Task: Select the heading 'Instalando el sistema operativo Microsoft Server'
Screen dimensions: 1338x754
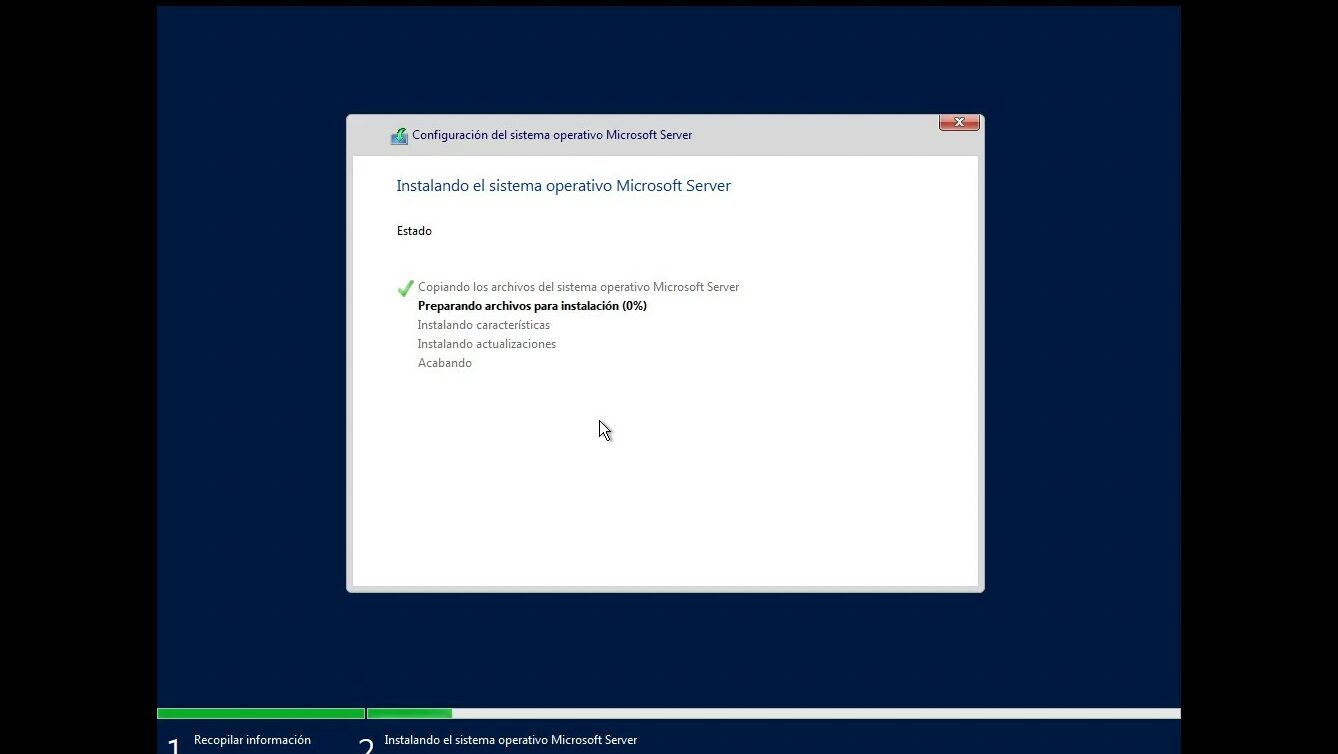Action: click(x=563, y=186)
